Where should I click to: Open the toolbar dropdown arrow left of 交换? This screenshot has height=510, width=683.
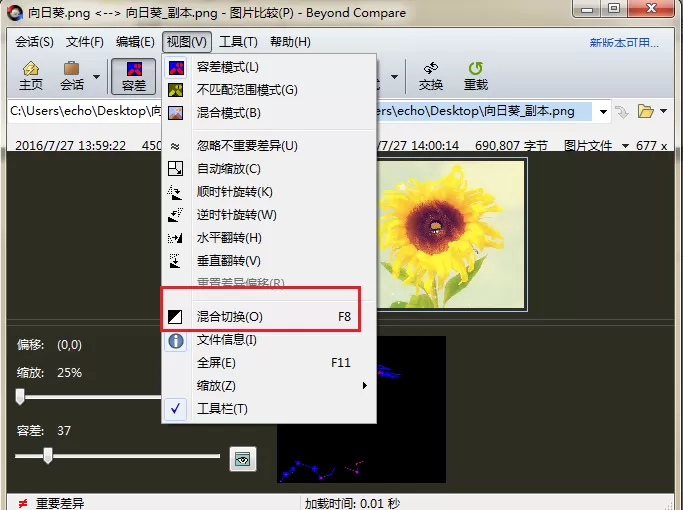(394, 77)
